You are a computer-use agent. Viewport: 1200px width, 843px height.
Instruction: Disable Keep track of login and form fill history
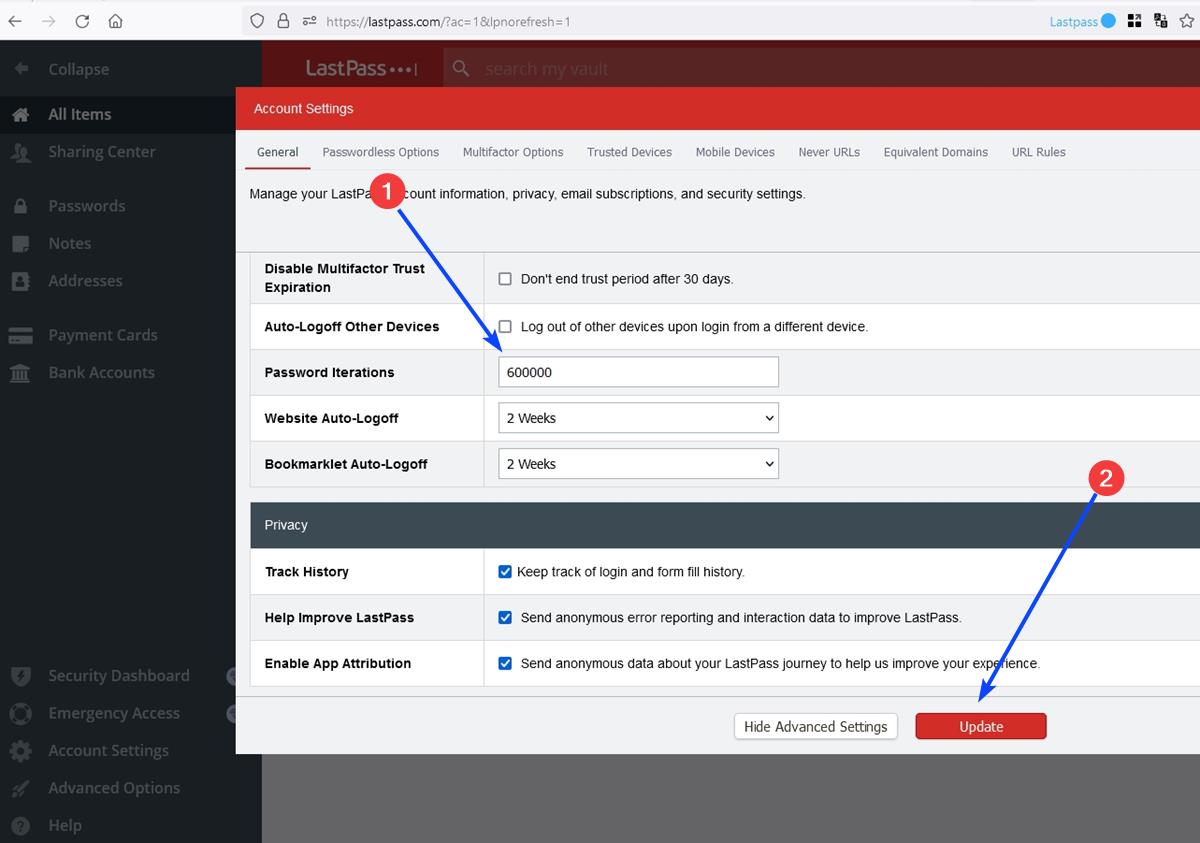pos(505,571)
